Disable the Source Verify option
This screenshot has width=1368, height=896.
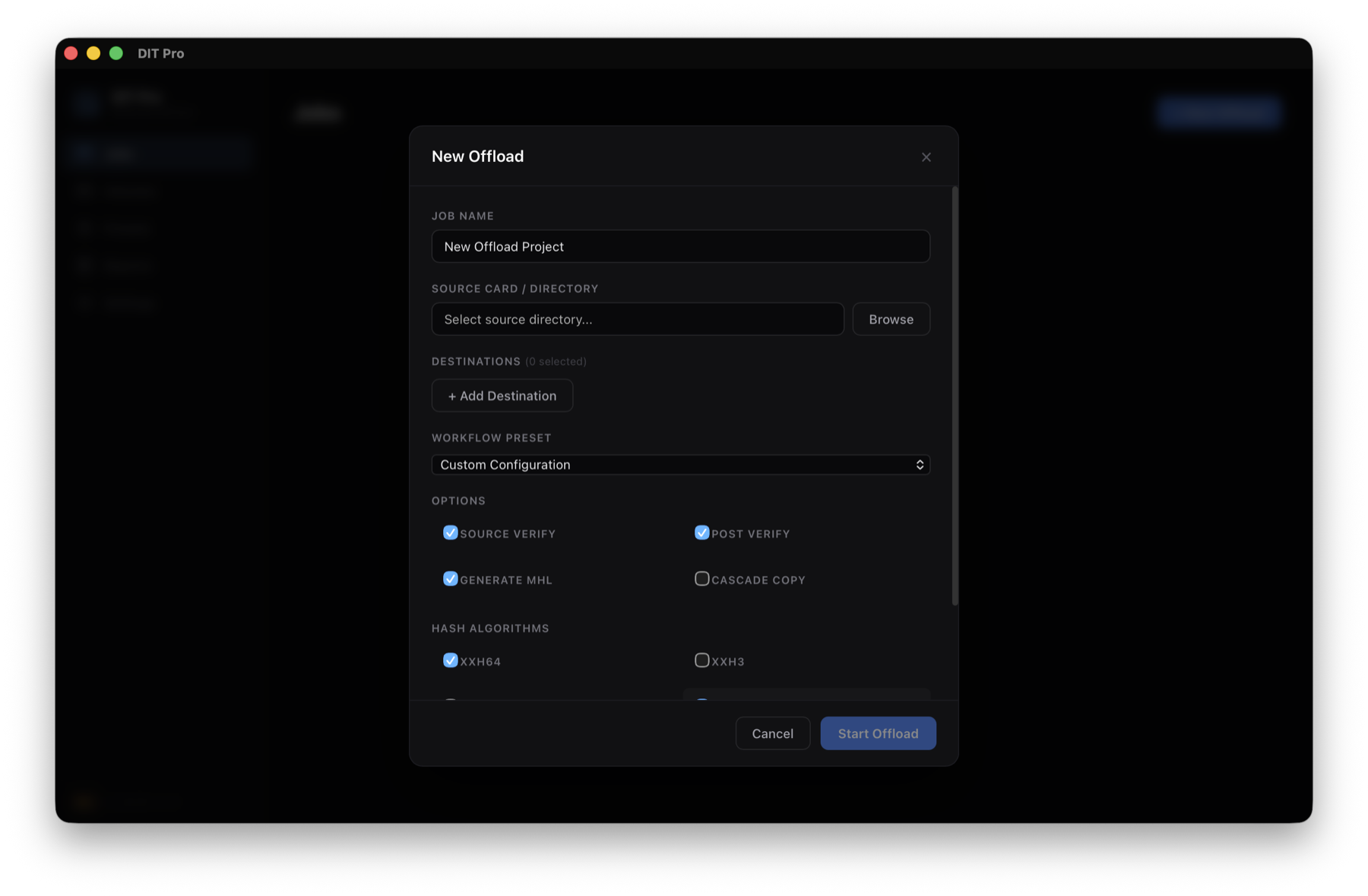point(451,533)
